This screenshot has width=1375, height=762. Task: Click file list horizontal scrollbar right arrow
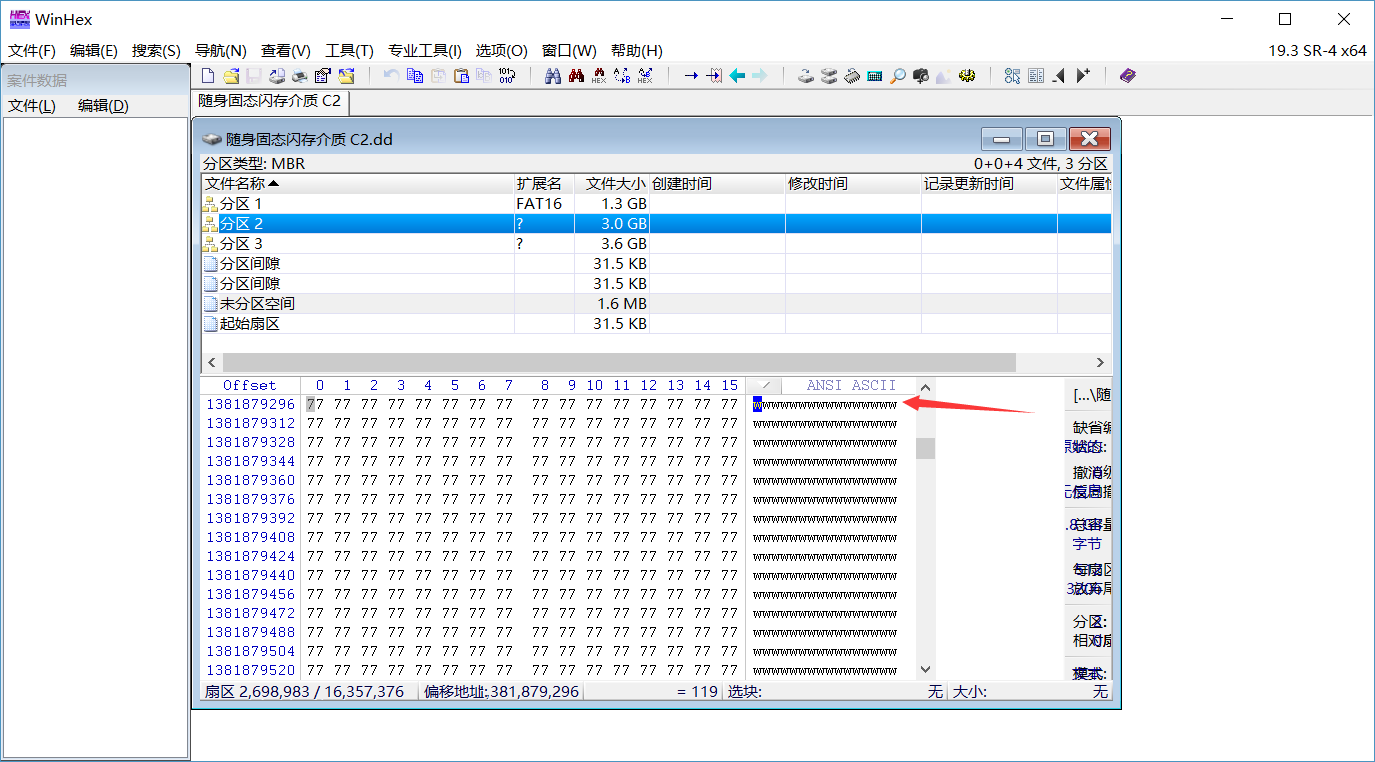point(1100,362)
